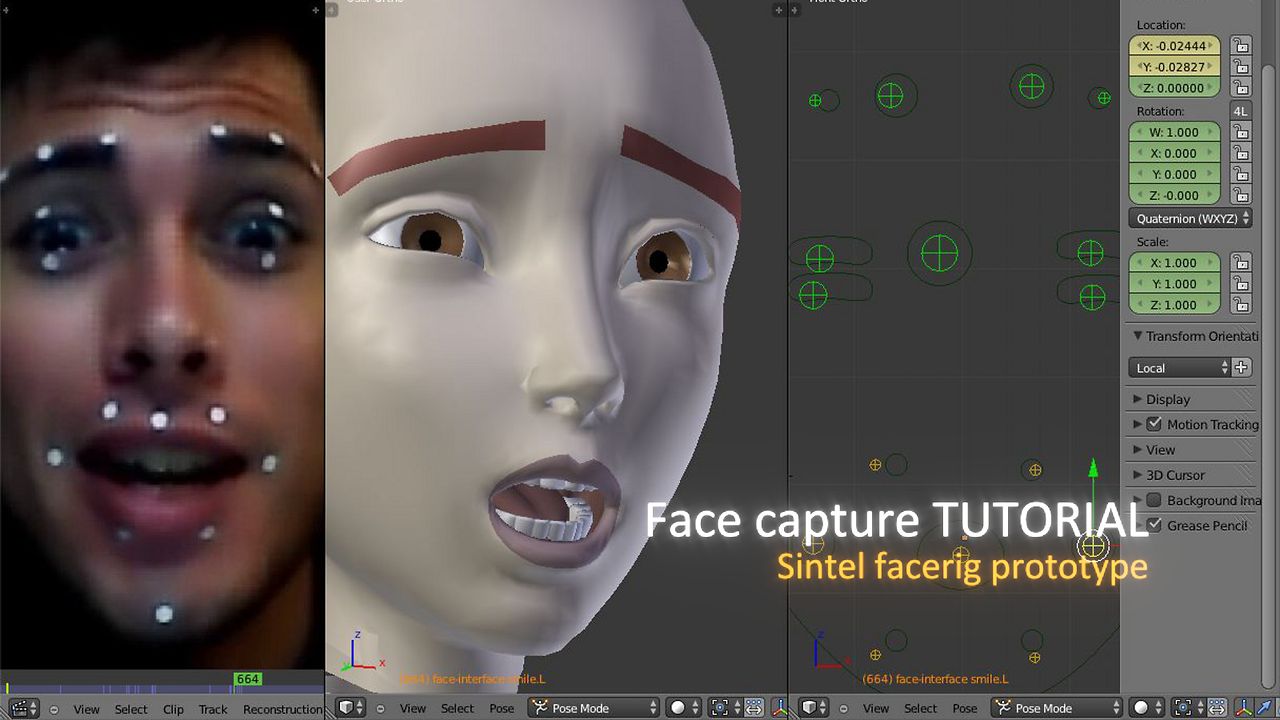Open the Local transform orientation dropdown
Image resolution: width=1280 pixels, height=720 pixels.
pos(1180,368)
